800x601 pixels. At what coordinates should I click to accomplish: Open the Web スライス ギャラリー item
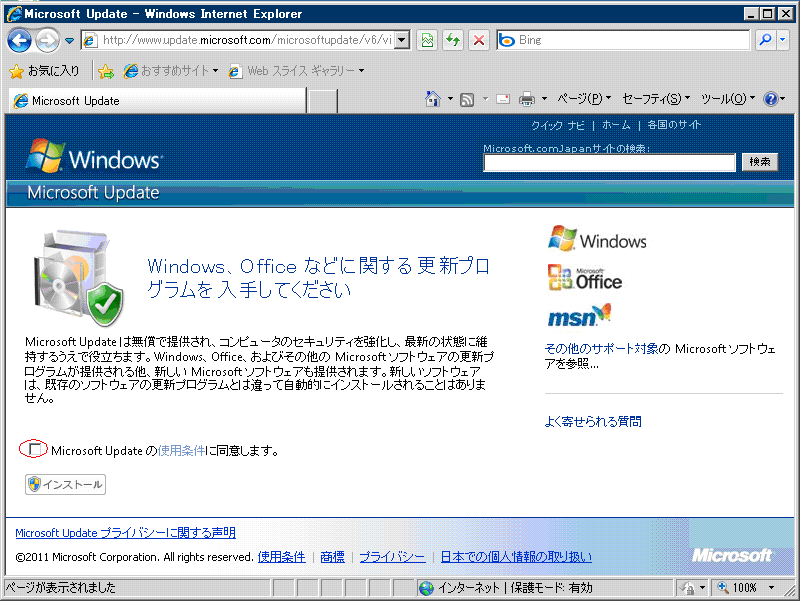click(297, 71)
